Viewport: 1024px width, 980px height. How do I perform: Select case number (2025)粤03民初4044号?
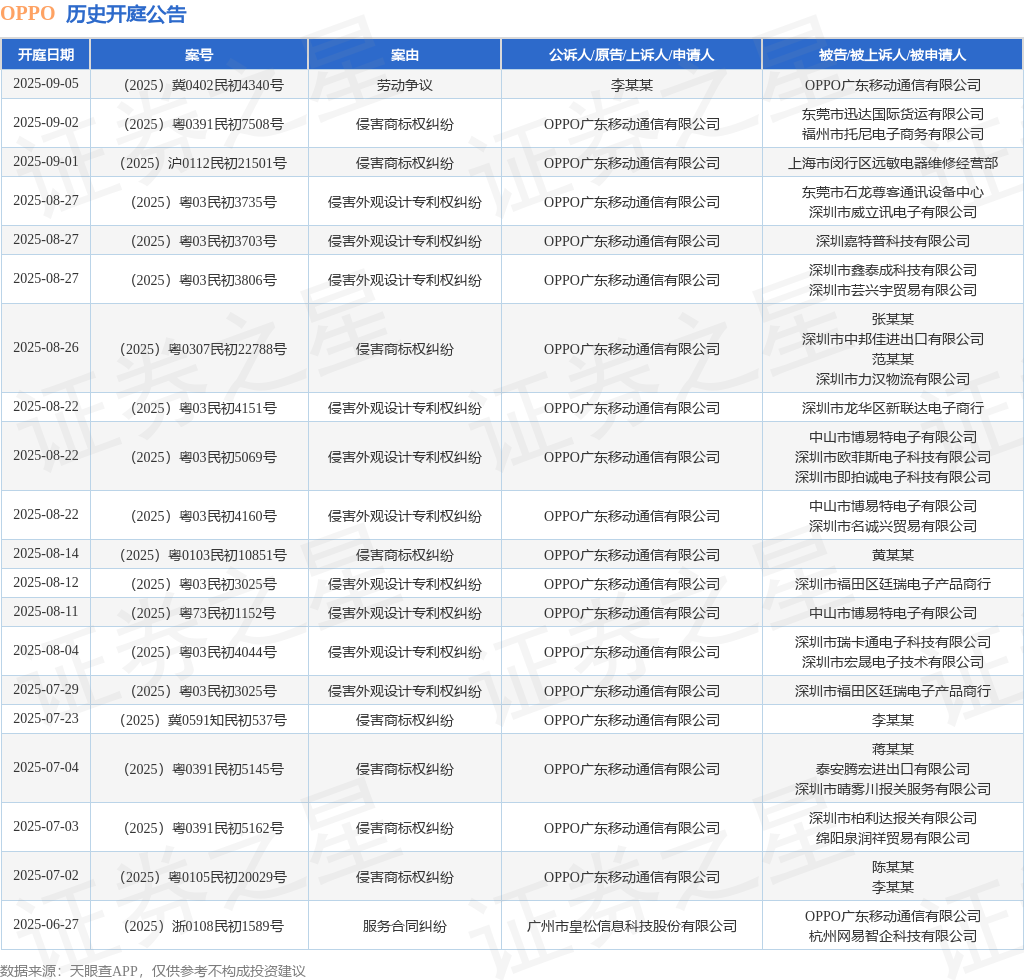coord(203,652)
